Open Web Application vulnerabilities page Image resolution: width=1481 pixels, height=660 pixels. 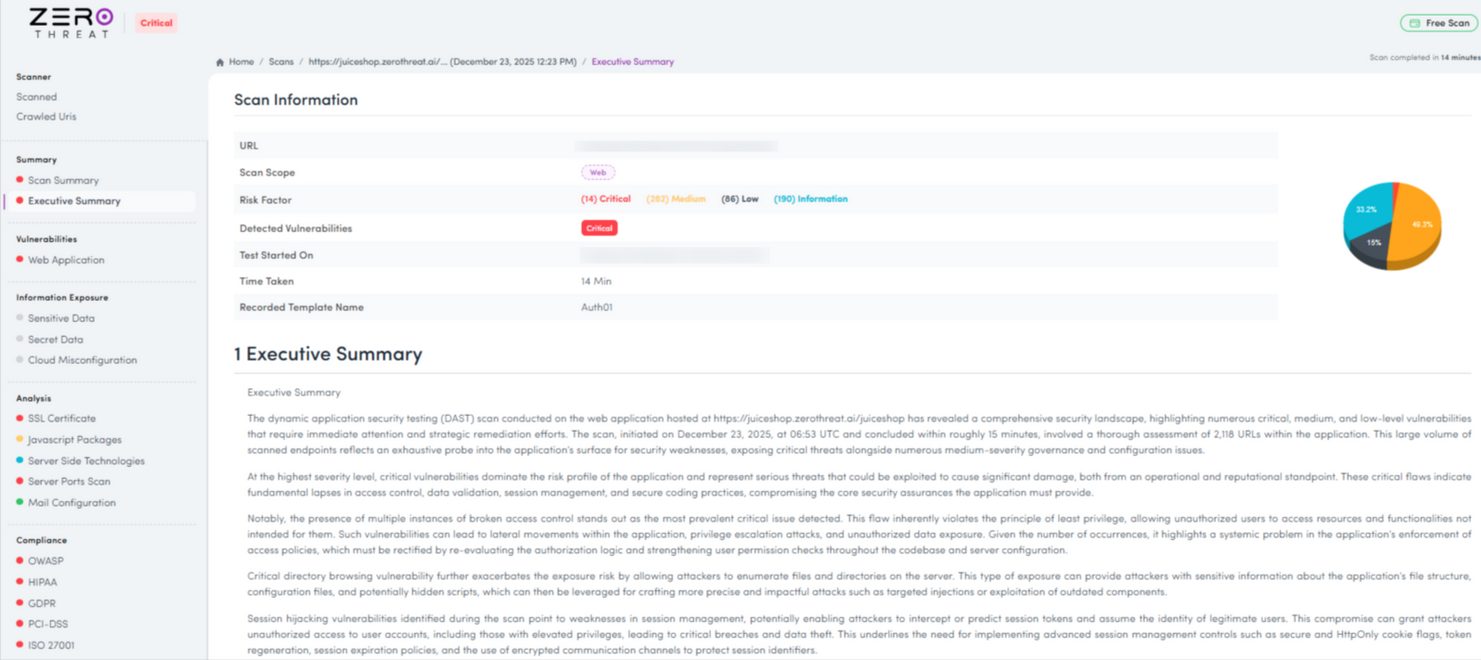point(66,260)
